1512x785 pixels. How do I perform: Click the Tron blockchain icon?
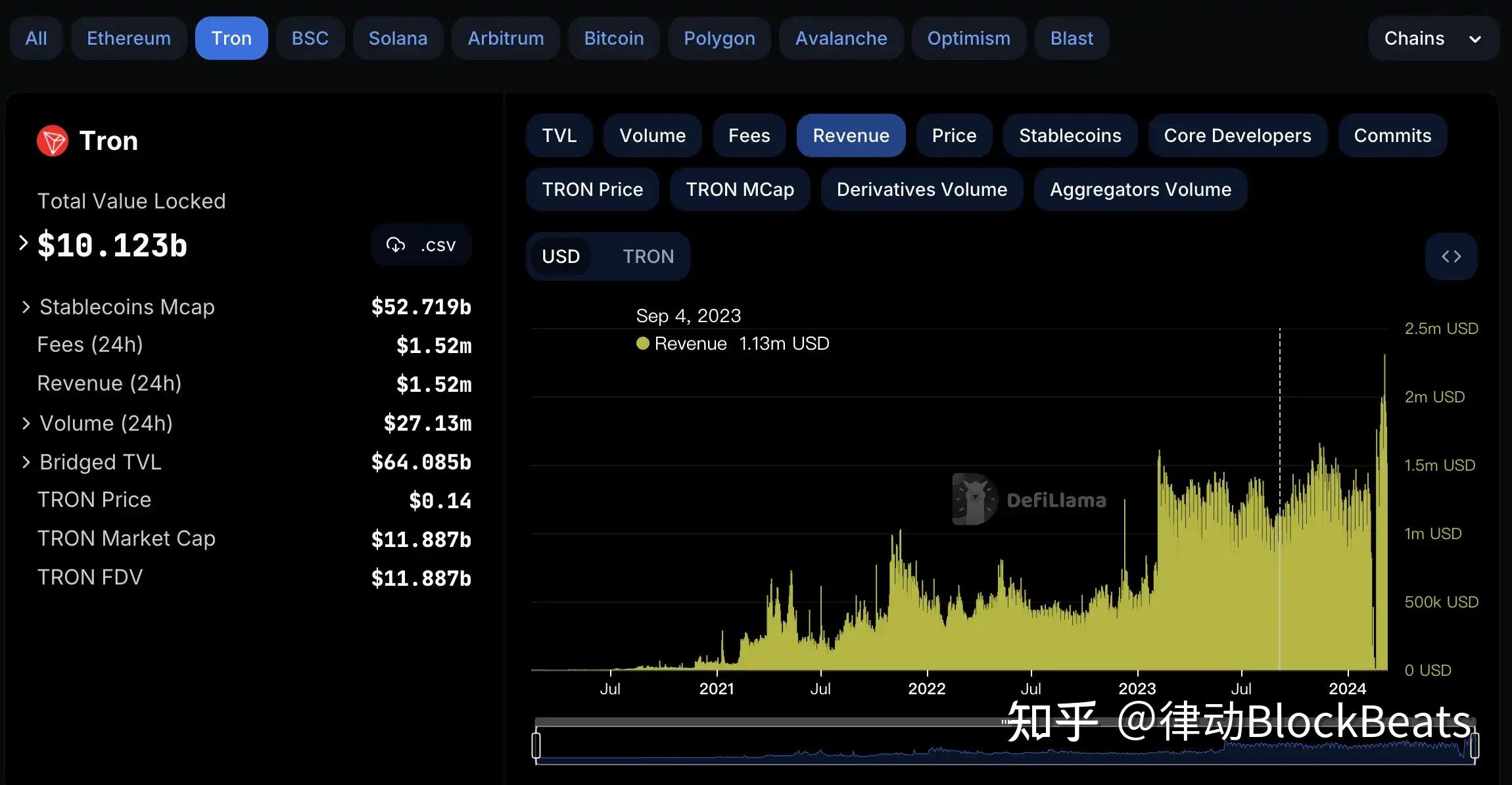(52, 139)
